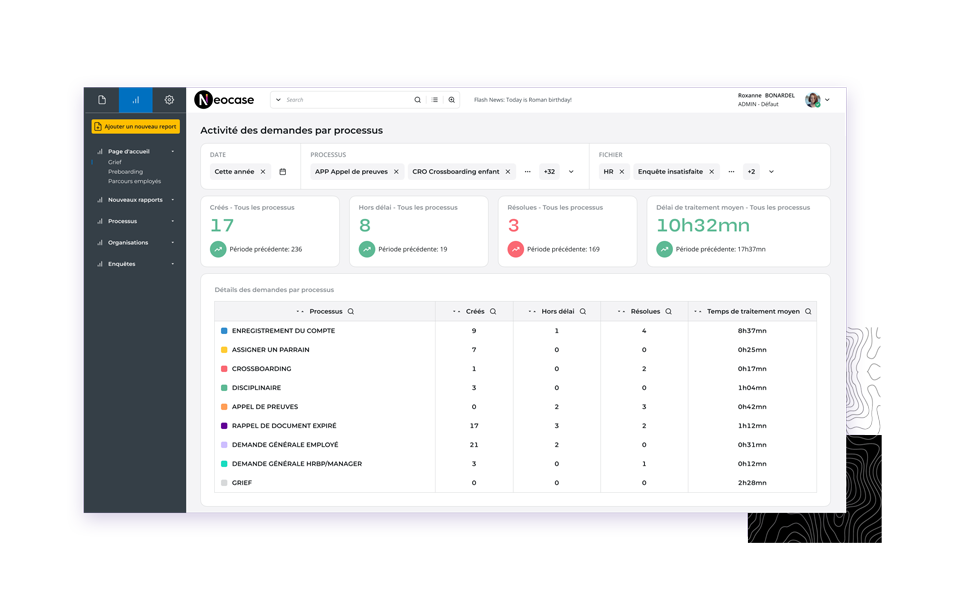Open the date calendar picker icon
The image size is (960, 601).
[x=283, y=172]
